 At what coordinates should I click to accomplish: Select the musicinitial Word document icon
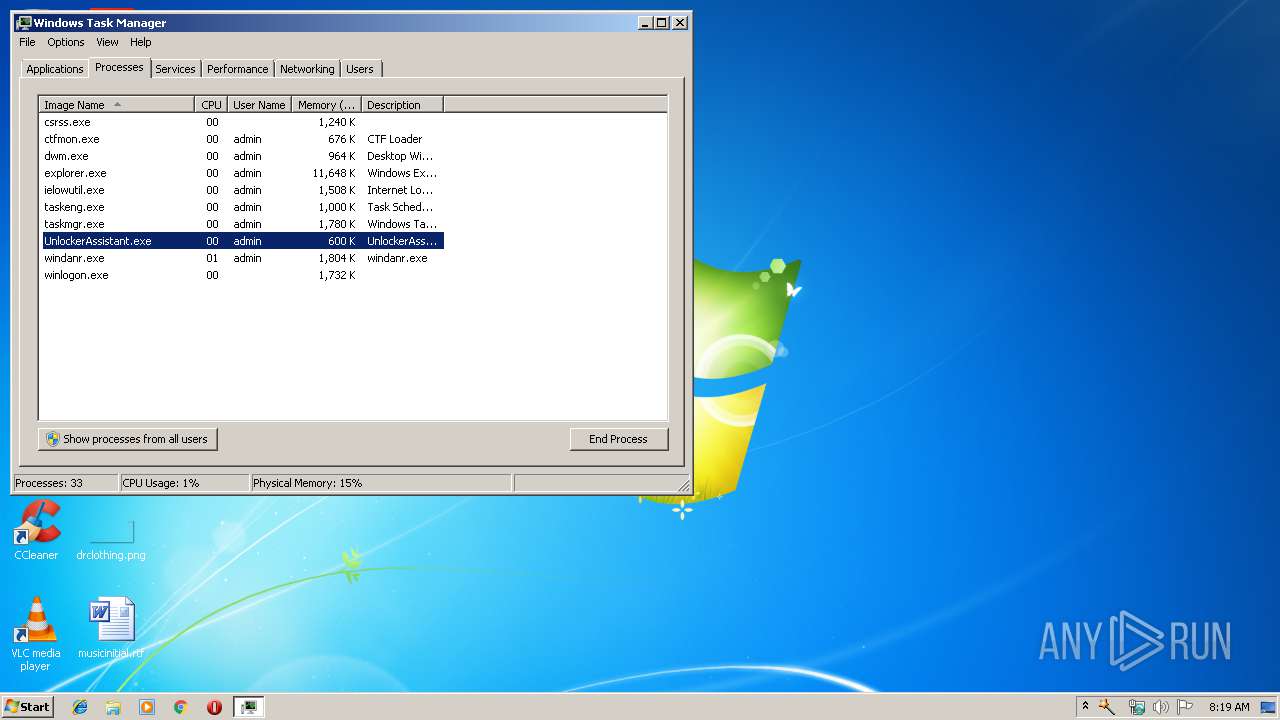pyautogui.click(x=111, y=628)
